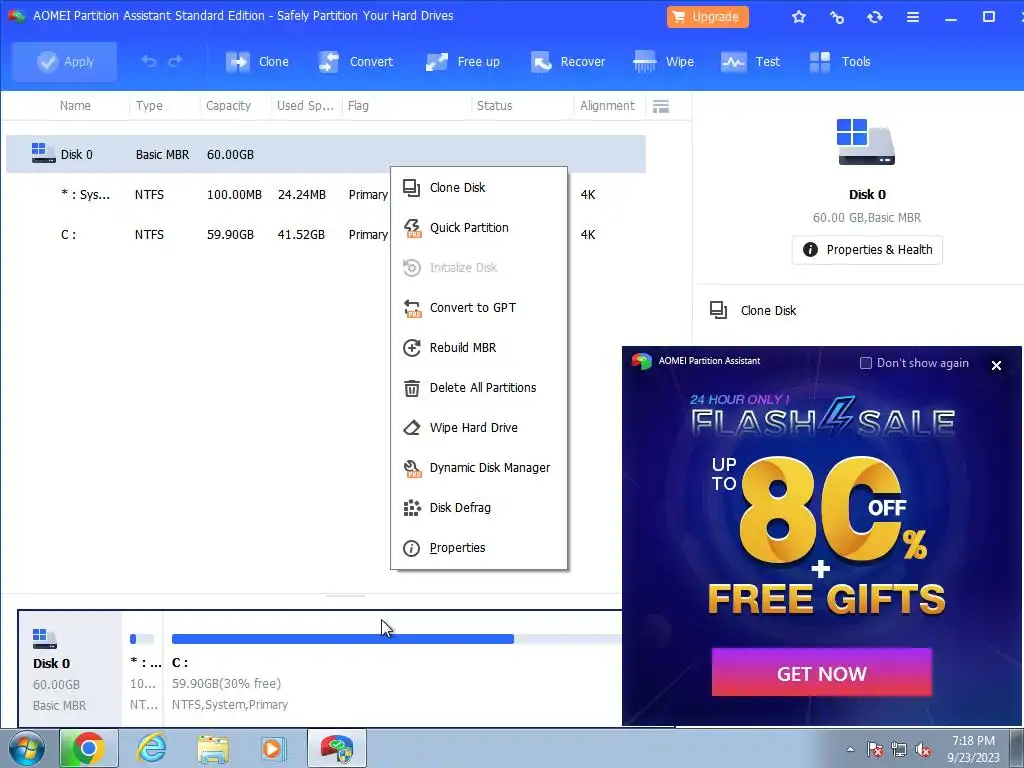
Task: Open the Tools toolbar menu
Action: (840, 61)
